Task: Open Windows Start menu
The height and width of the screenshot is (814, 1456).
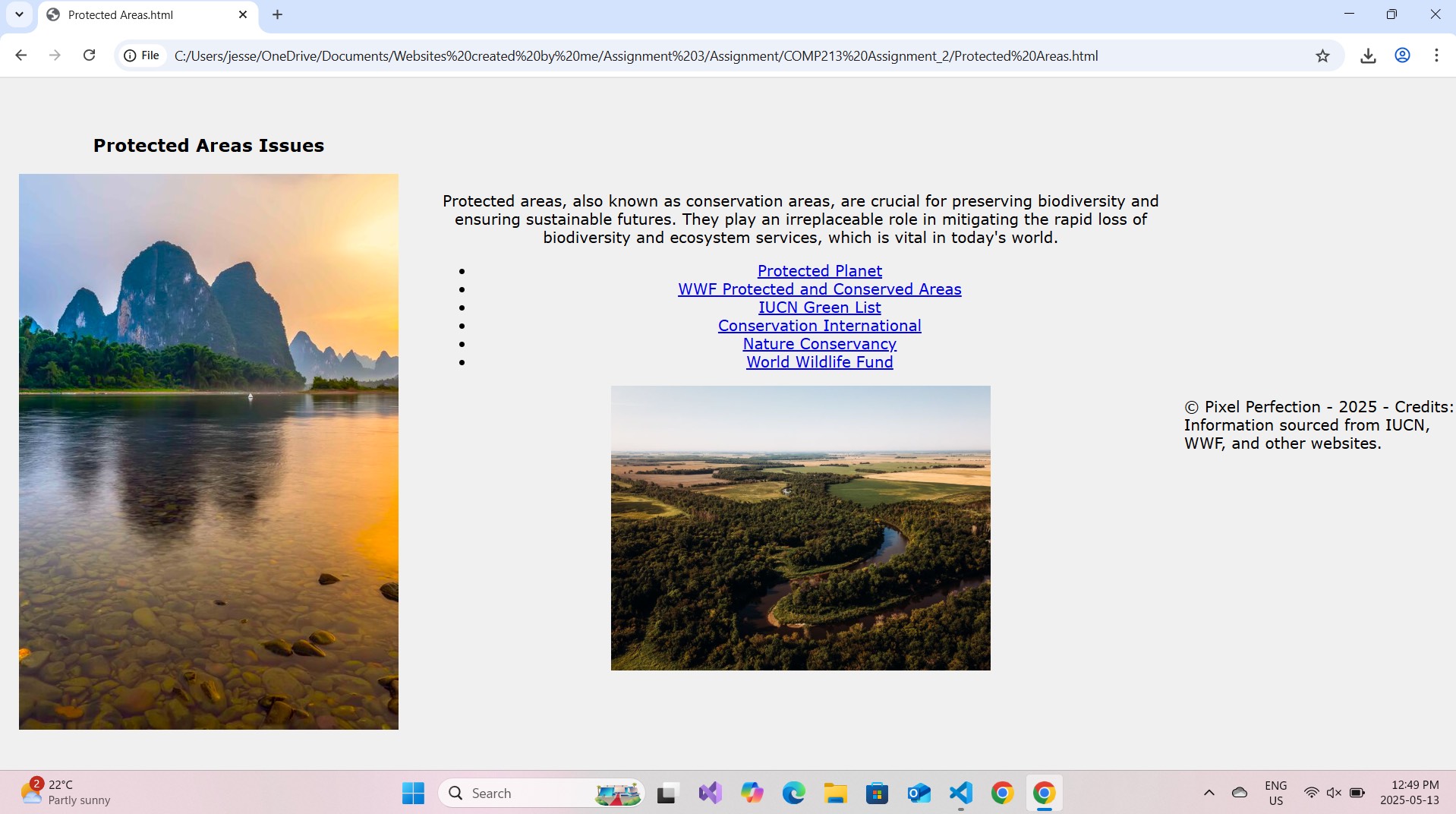Action: click(x=413, y=793)
